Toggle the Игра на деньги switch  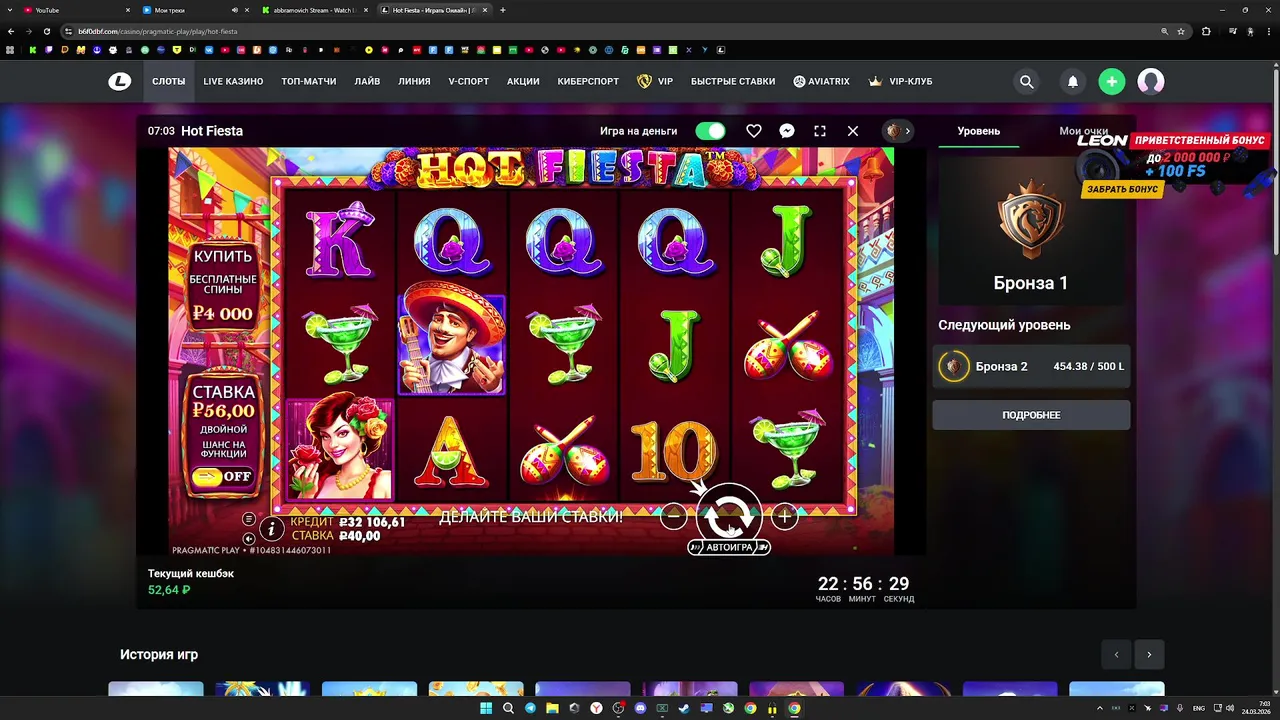710,131
